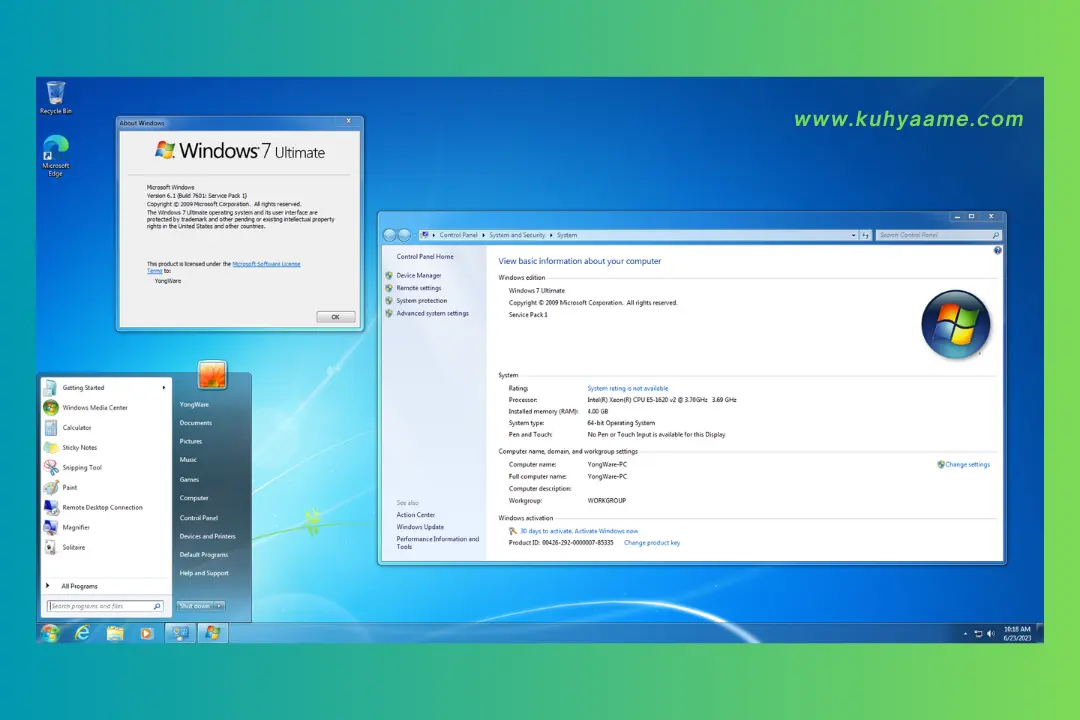Open the Microsoft Edge desktop shortcut
Screen dimensions: 1080x720
(x=55, y=156)
